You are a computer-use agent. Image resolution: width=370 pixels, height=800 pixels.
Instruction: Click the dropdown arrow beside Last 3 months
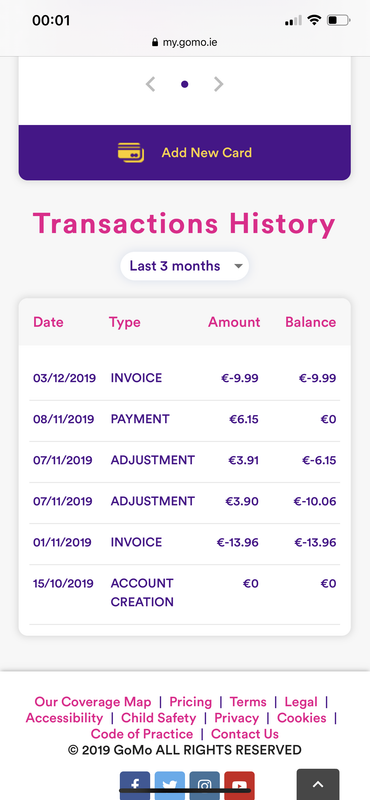238,266
